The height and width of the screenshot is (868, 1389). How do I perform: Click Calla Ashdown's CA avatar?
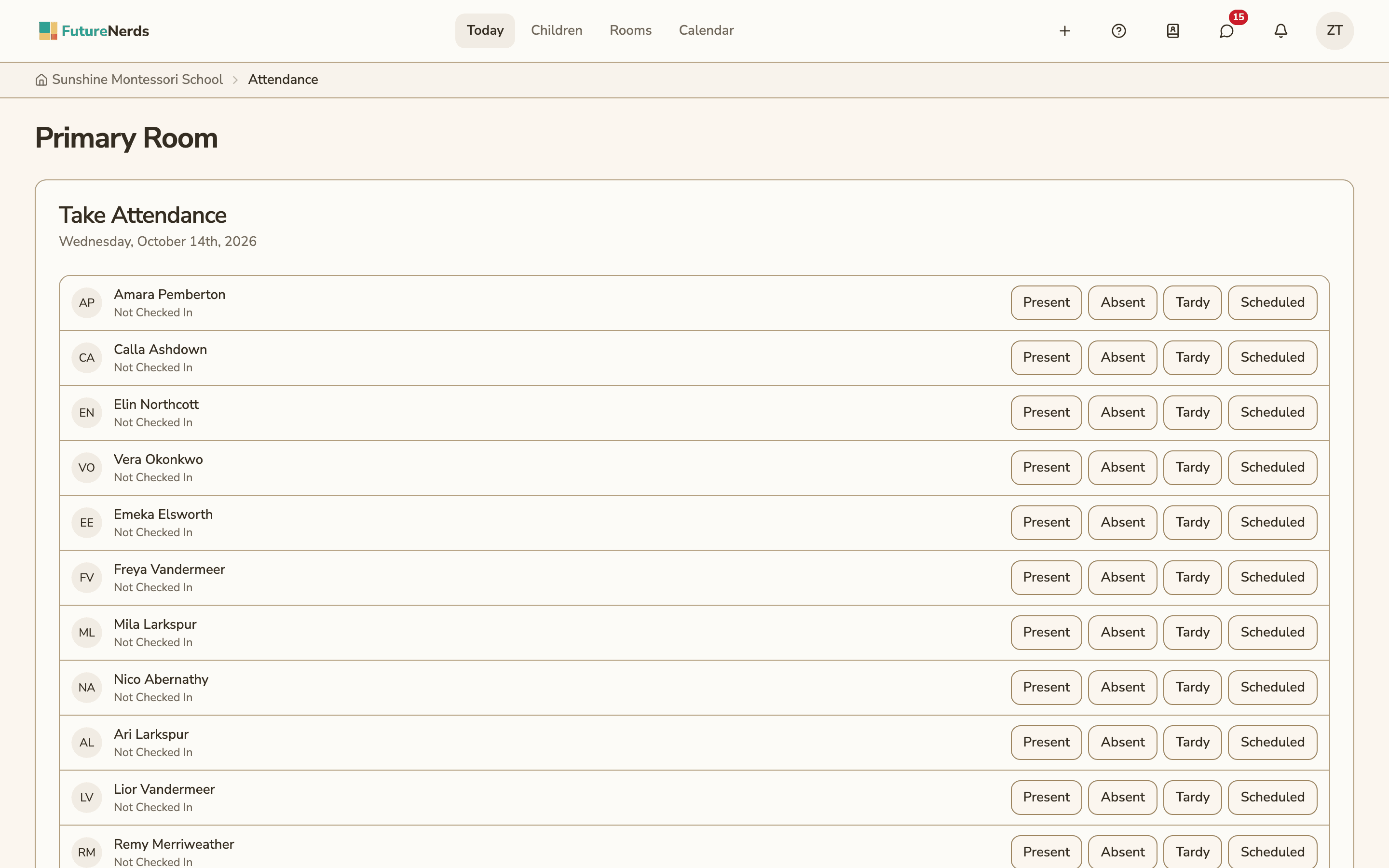tap(87, 358)
